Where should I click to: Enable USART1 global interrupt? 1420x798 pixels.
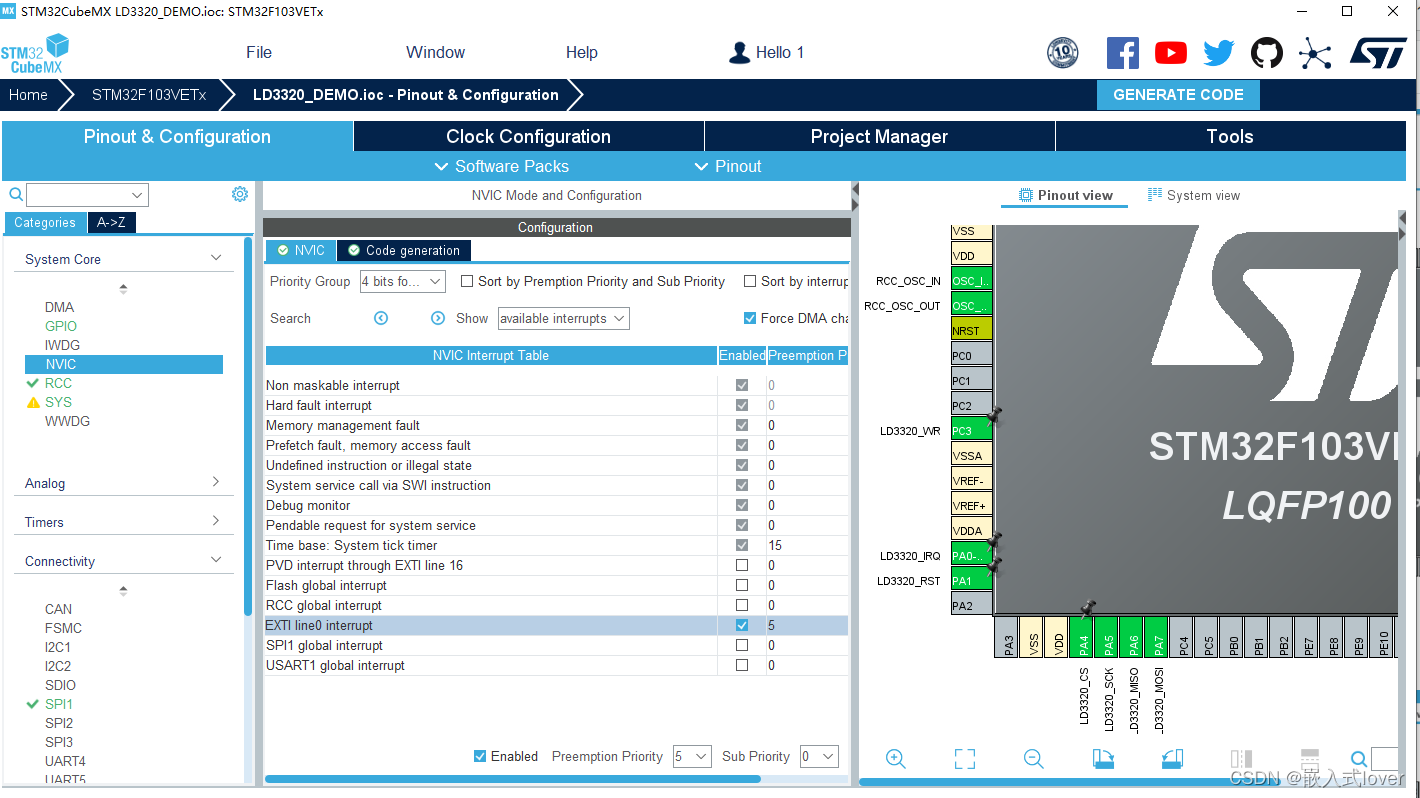742,665
